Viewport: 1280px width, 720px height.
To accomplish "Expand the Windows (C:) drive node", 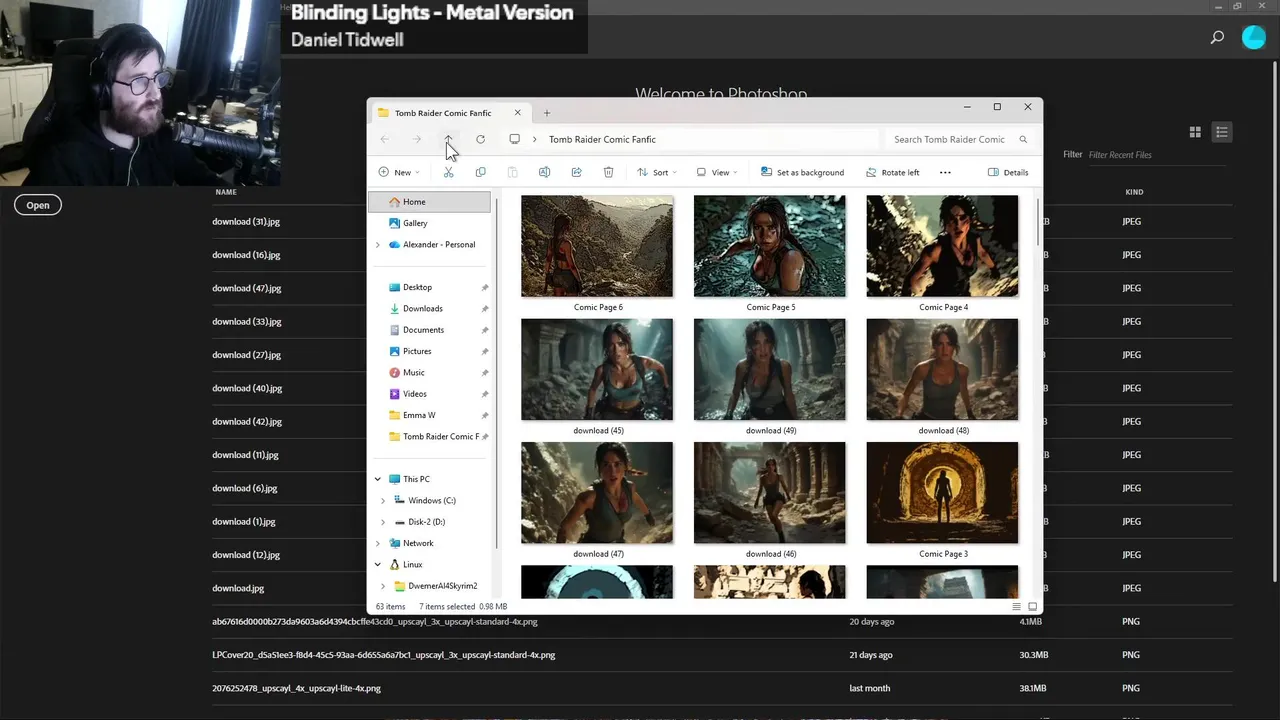I will [383, 500].
